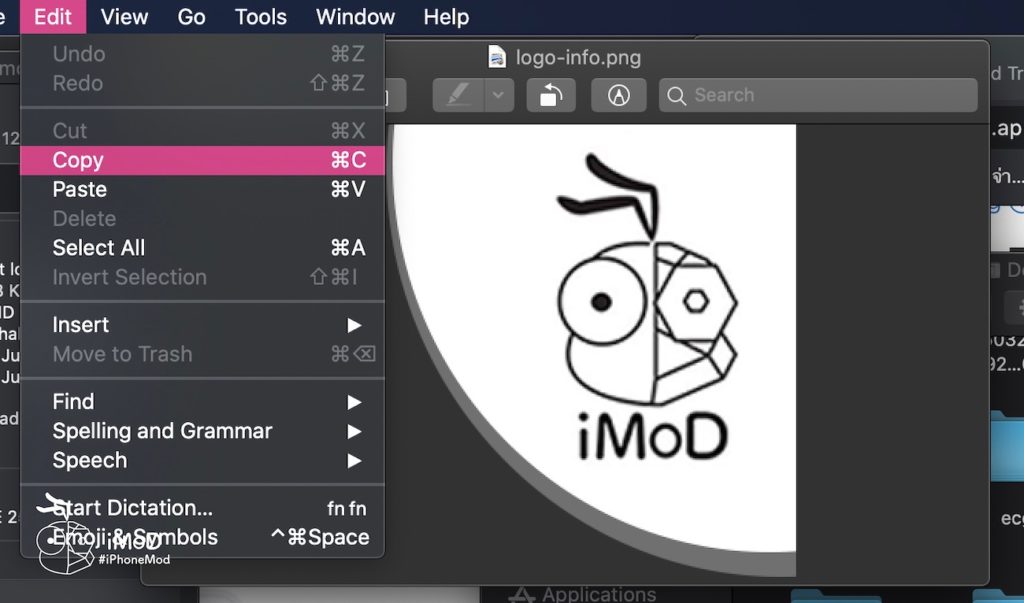
Task: Expand the Find submenu
Action: 74,402
